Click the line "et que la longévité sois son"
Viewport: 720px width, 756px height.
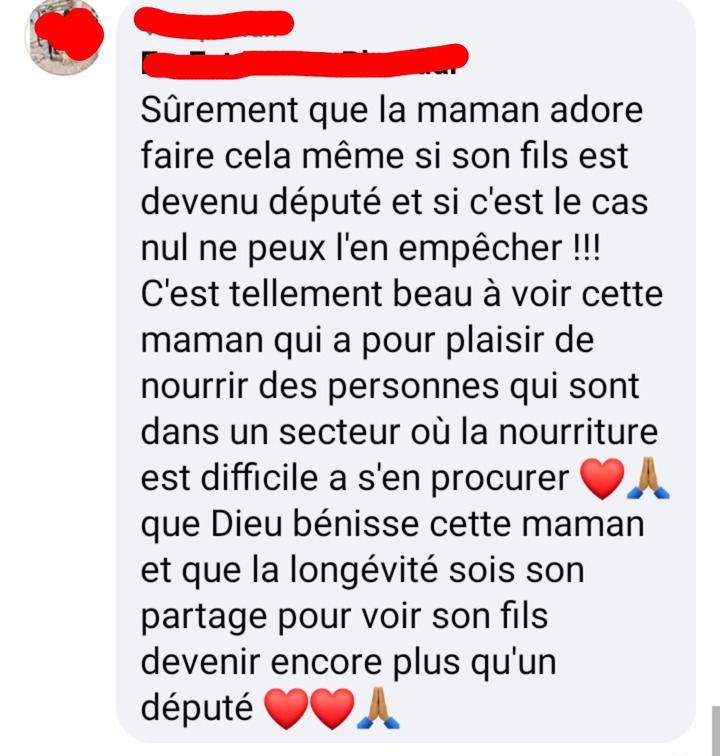click(363, 570)
